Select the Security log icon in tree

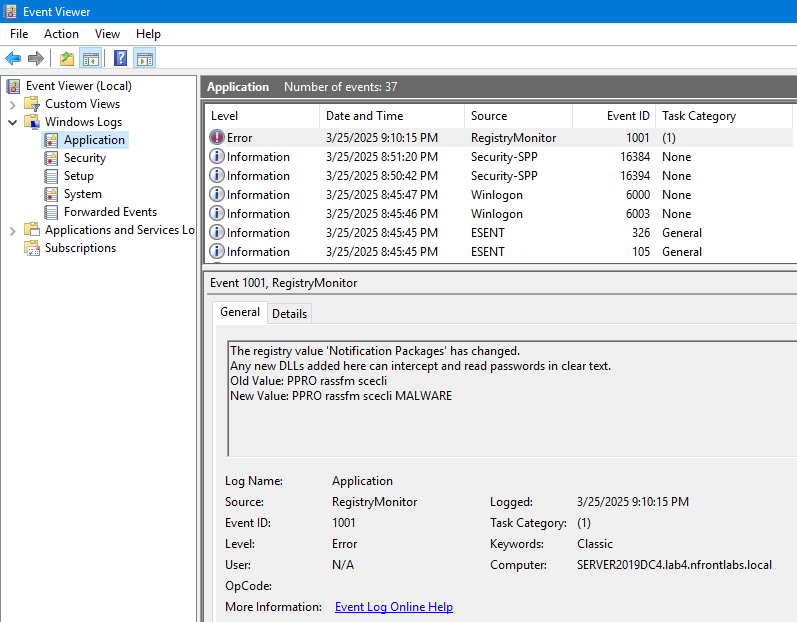pos(52,158)
